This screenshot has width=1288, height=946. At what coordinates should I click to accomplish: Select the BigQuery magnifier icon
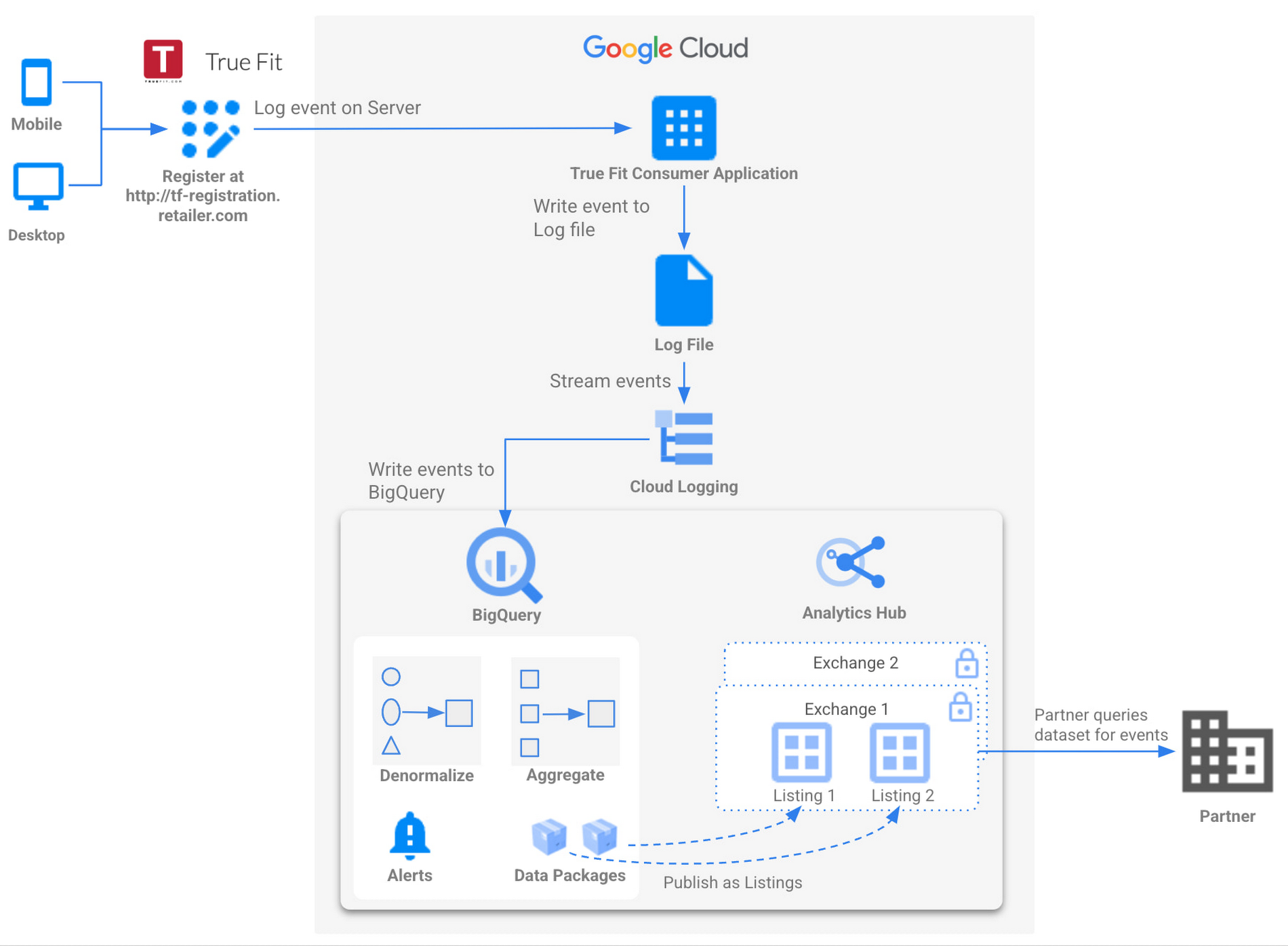coord(504,565)
